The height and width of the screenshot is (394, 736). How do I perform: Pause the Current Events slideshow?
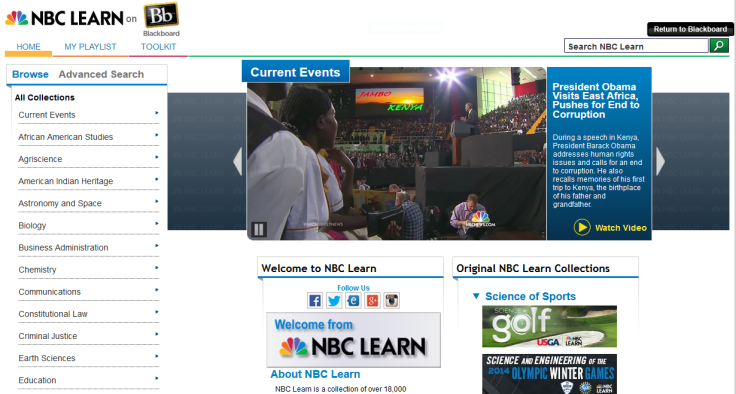(x=259, y=229)
